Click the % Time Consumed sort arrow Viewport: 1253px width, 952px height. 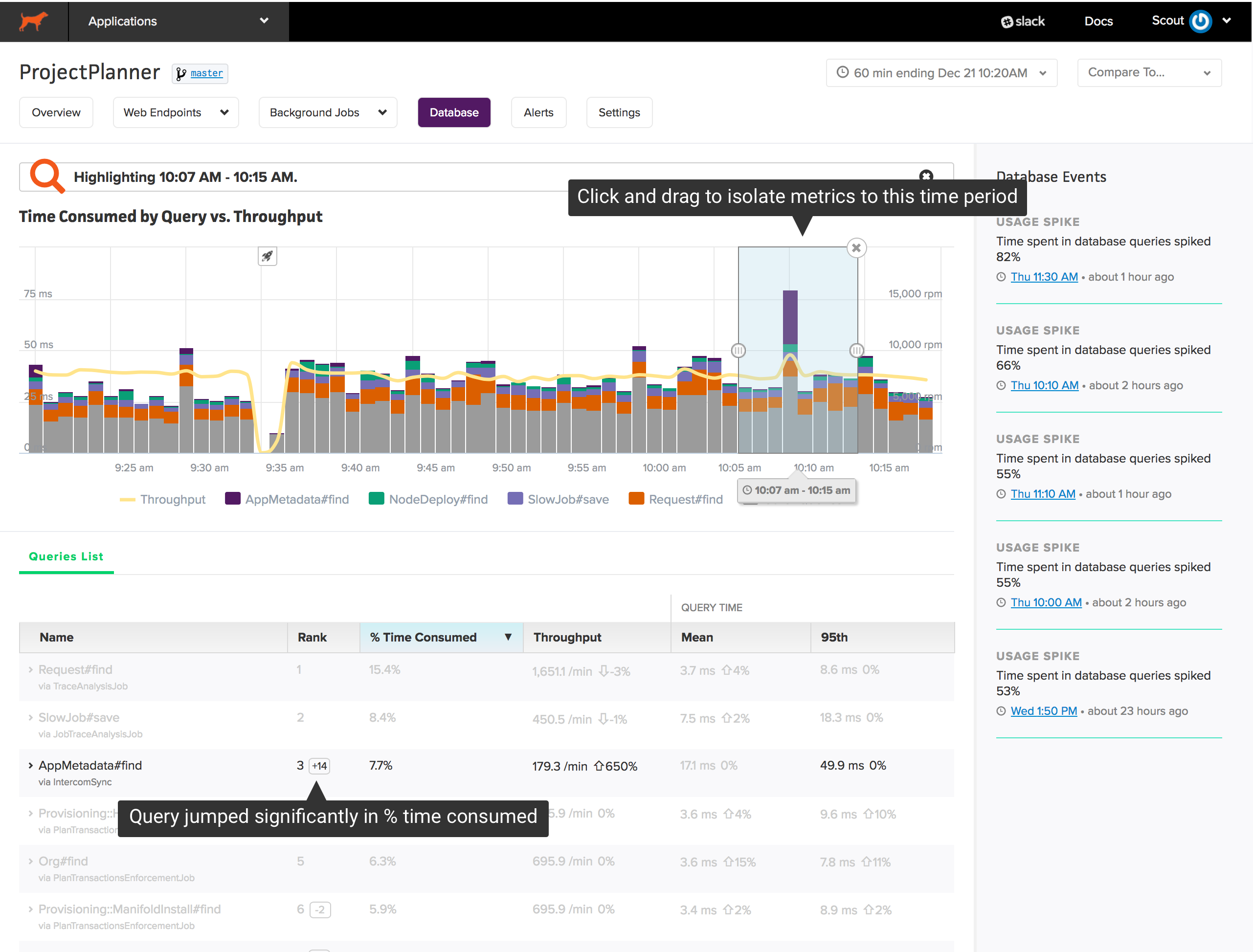[508, 637]
